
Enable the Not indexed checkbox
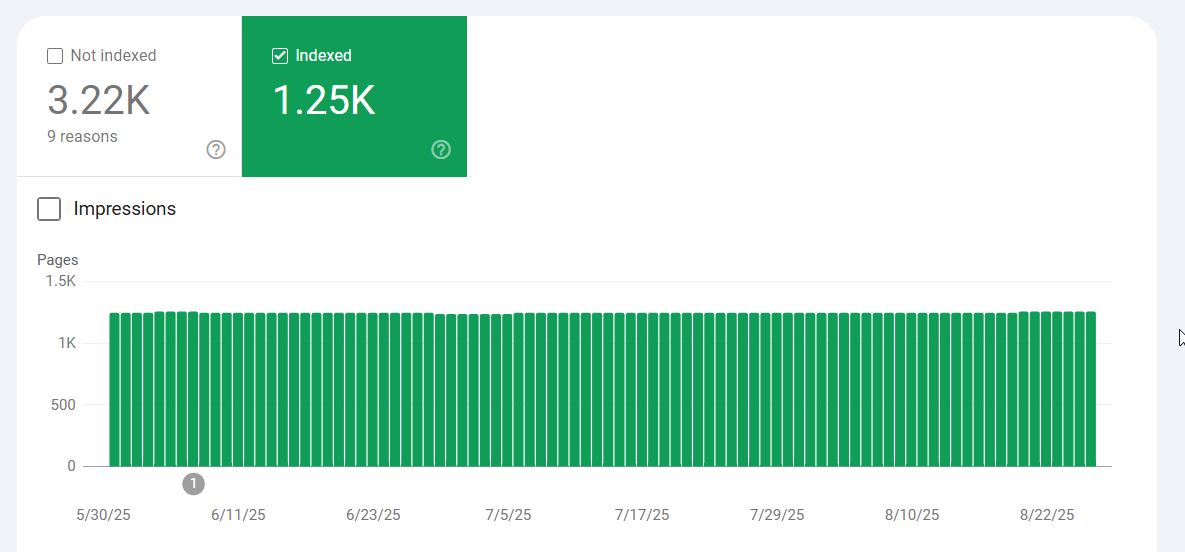(54, 56)
